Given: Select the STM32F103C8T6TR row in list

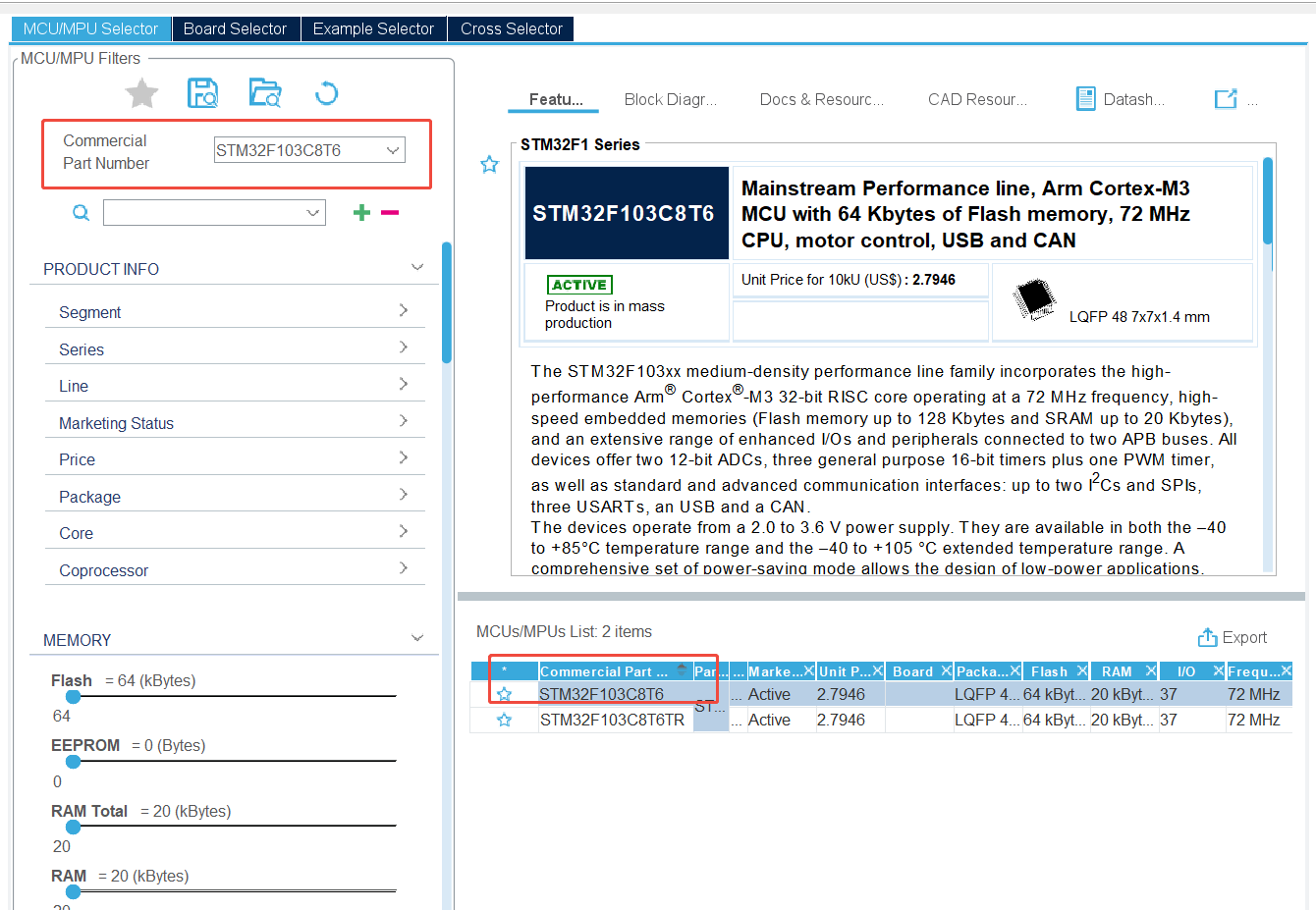Looking at the screenshot, I should [x=612, y=720].
